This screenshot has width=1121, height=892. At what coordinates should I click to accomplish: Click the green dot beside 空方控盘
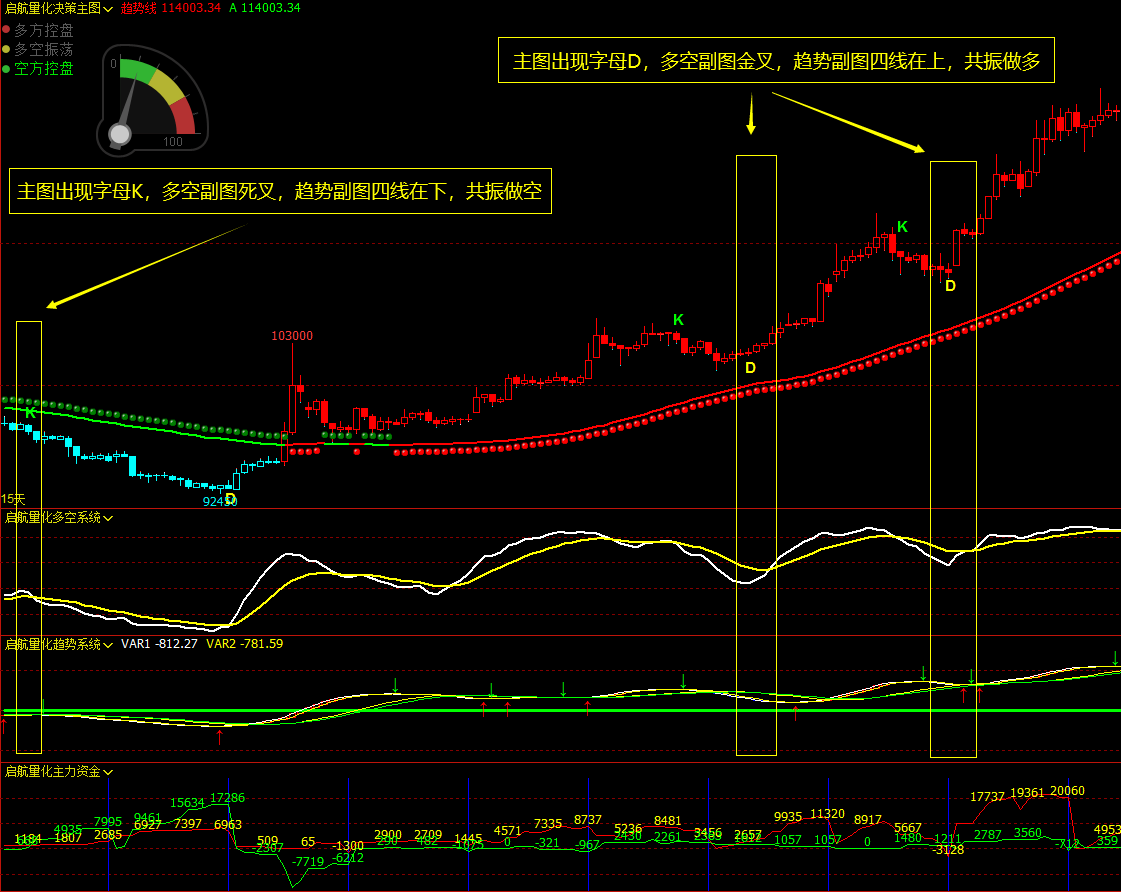coord(6,69)
